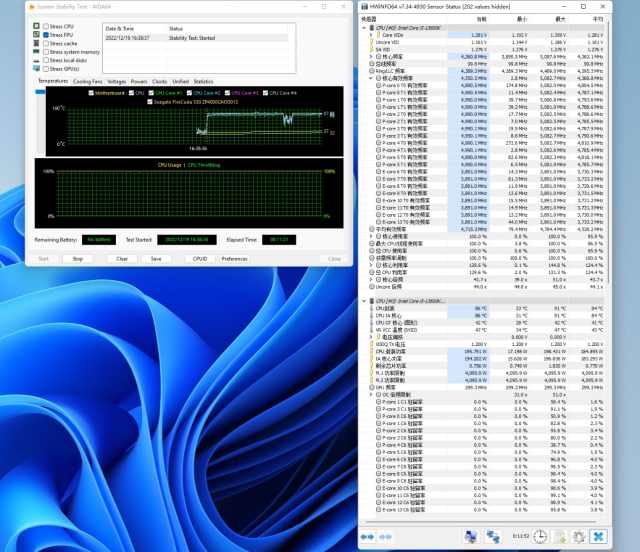Image resolution: width=640 pixels, height=552 pixels.
Task: Click the HWiNFO log file icon
Action: (x=560, y=536)
